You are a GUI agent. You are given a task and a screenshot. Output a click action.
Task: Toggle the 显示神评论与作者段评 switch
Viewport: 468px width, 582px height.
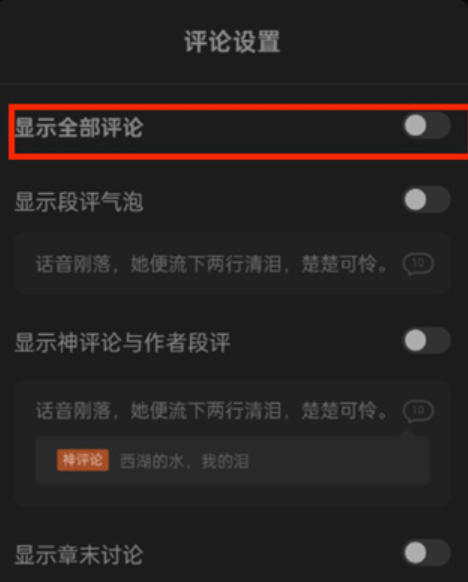(427, 340)
